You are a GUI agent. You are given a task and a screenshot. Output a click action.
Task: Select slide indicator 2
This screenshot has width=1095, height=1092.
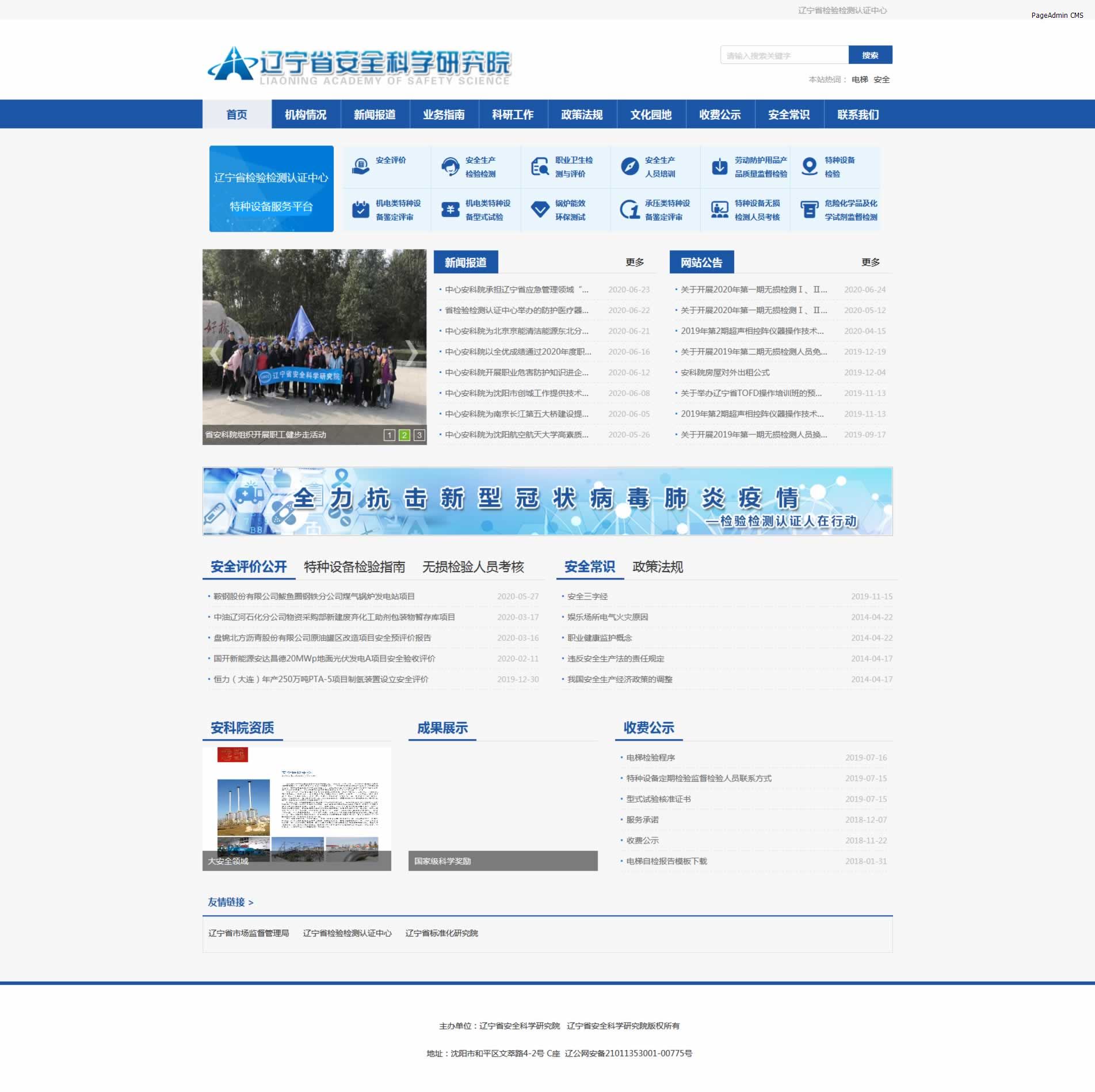pos(405,435)
